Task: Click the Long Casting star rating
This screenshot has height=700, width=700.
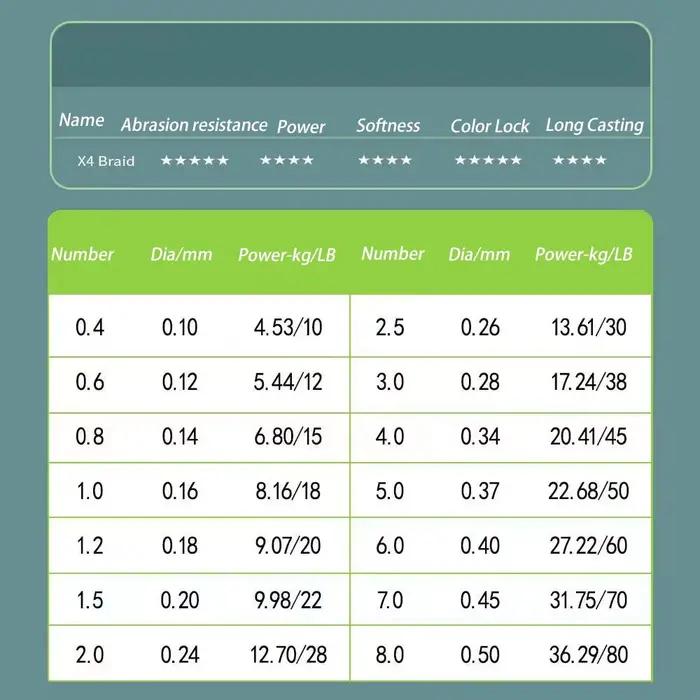Action: point(579,160)
